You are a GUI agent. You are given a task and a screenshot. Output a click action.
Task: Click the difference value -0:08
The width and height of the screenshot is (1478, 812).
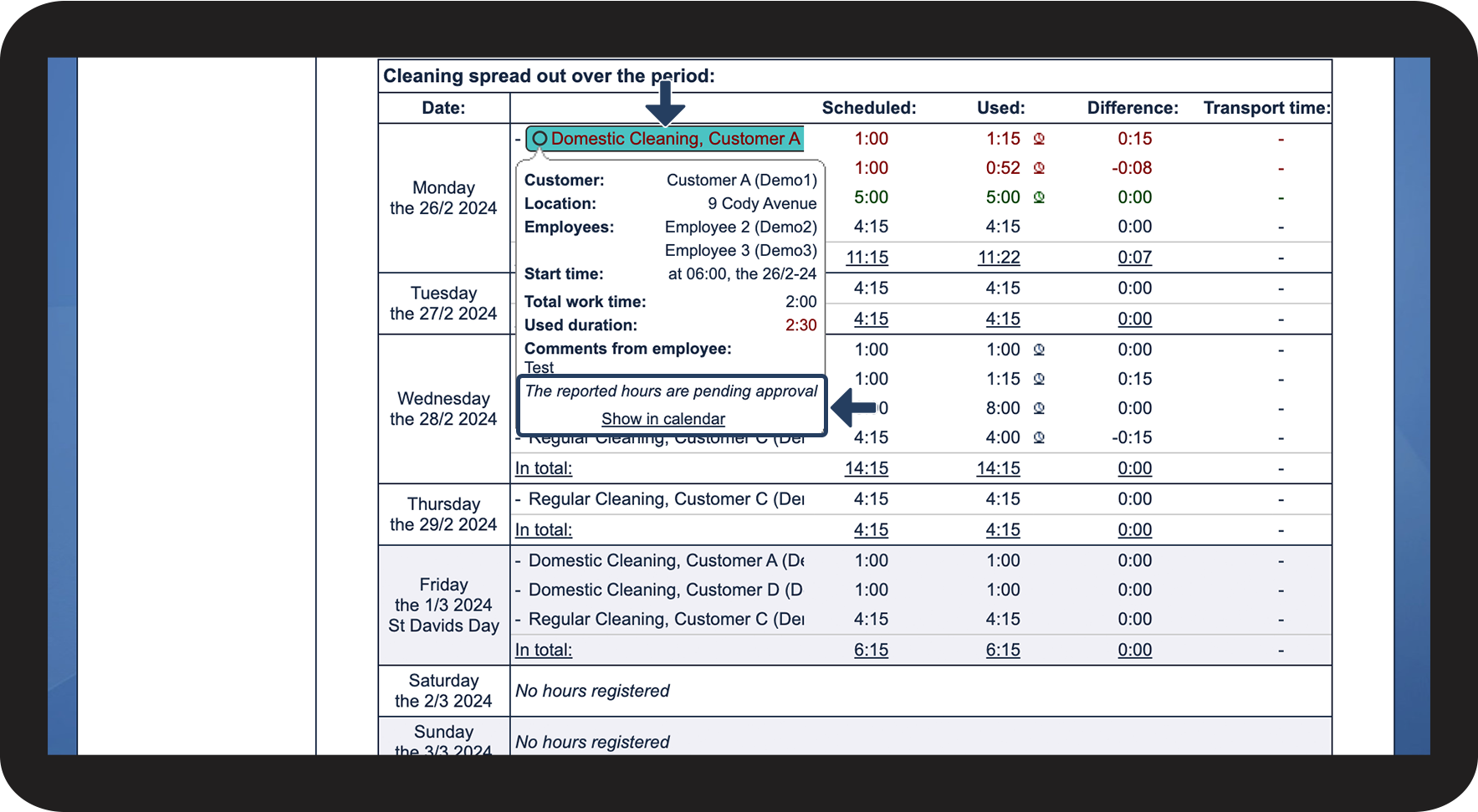coord(1132,168)
